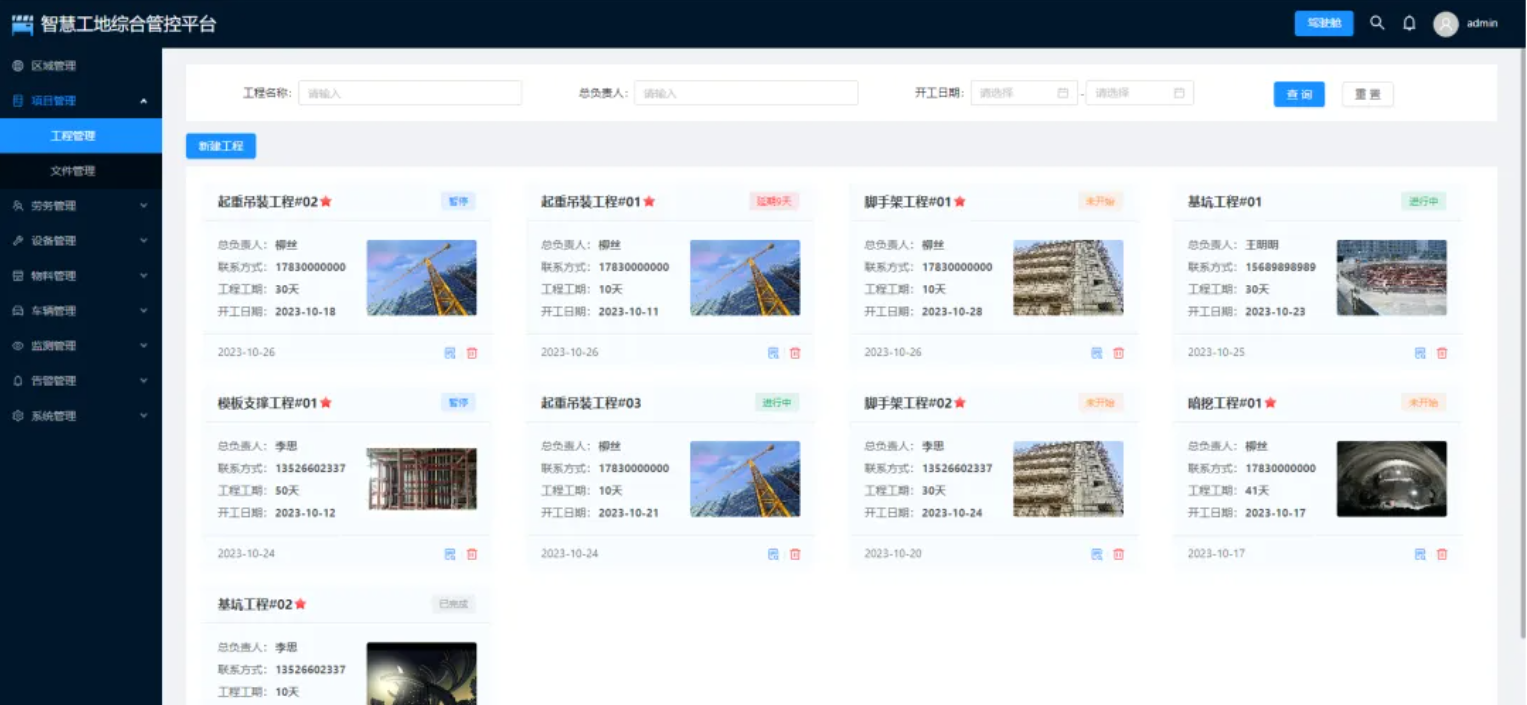Click the 进行中 tag on 基坑工程#01
The width and height of the screenshot is (1527, 705).
1424,202
